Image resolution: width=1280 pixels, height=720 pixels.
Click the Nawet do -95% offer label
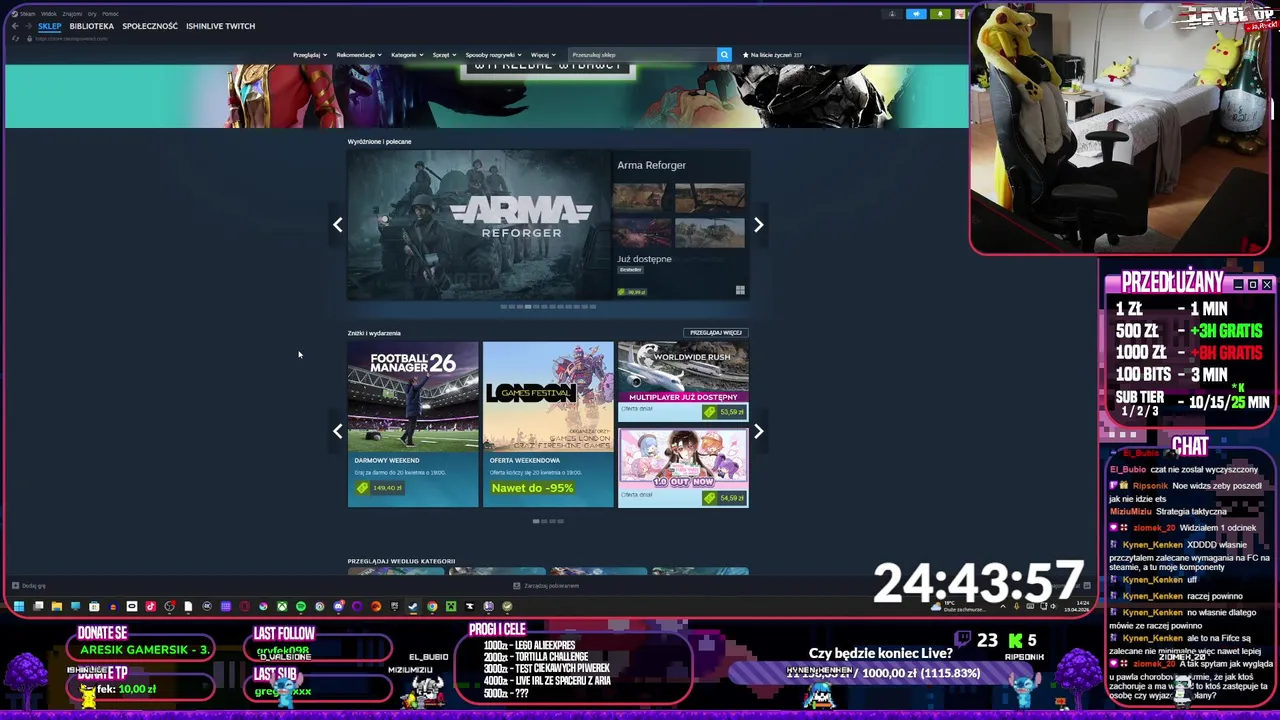click(x=532, y=488)
